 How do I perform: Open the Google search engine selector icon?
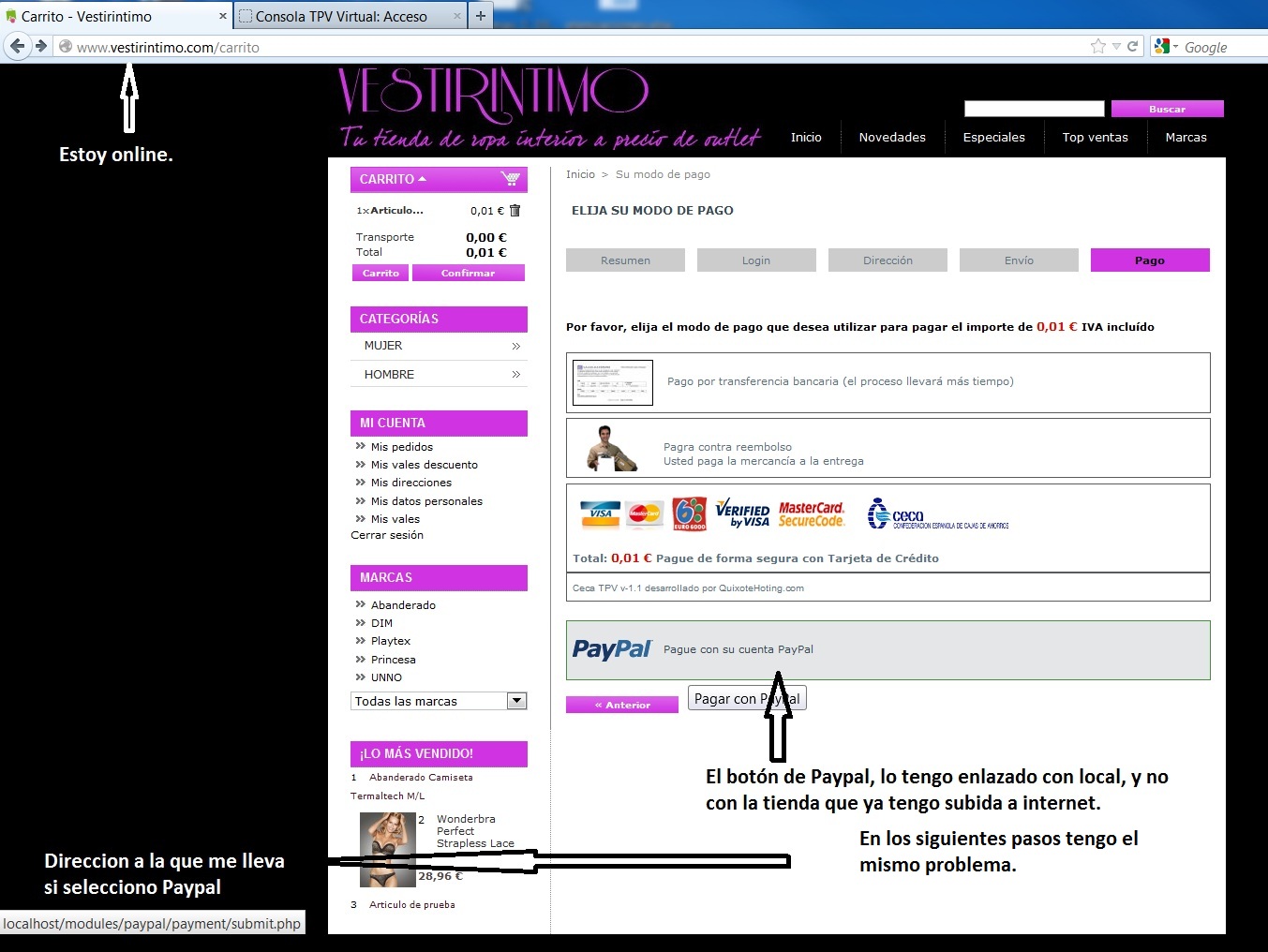[x=1162, y=47]
